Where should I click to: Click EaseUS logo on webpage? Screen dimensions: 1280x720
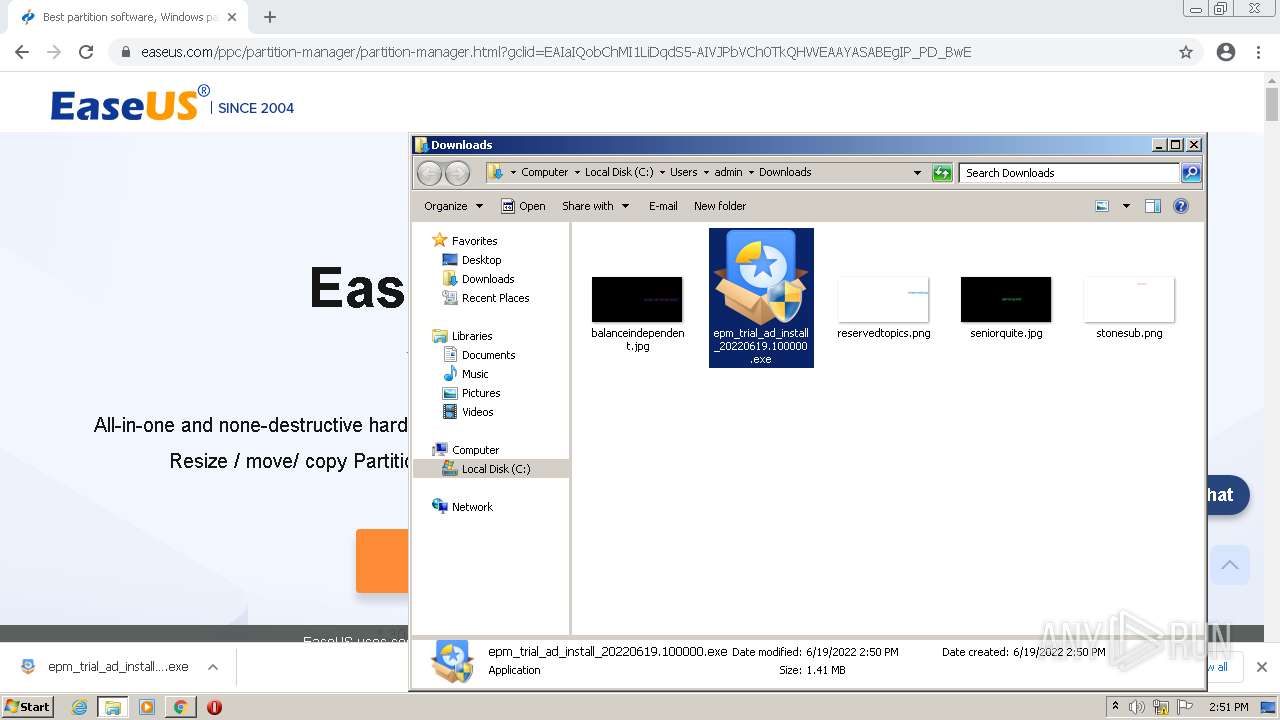[130, 105]
